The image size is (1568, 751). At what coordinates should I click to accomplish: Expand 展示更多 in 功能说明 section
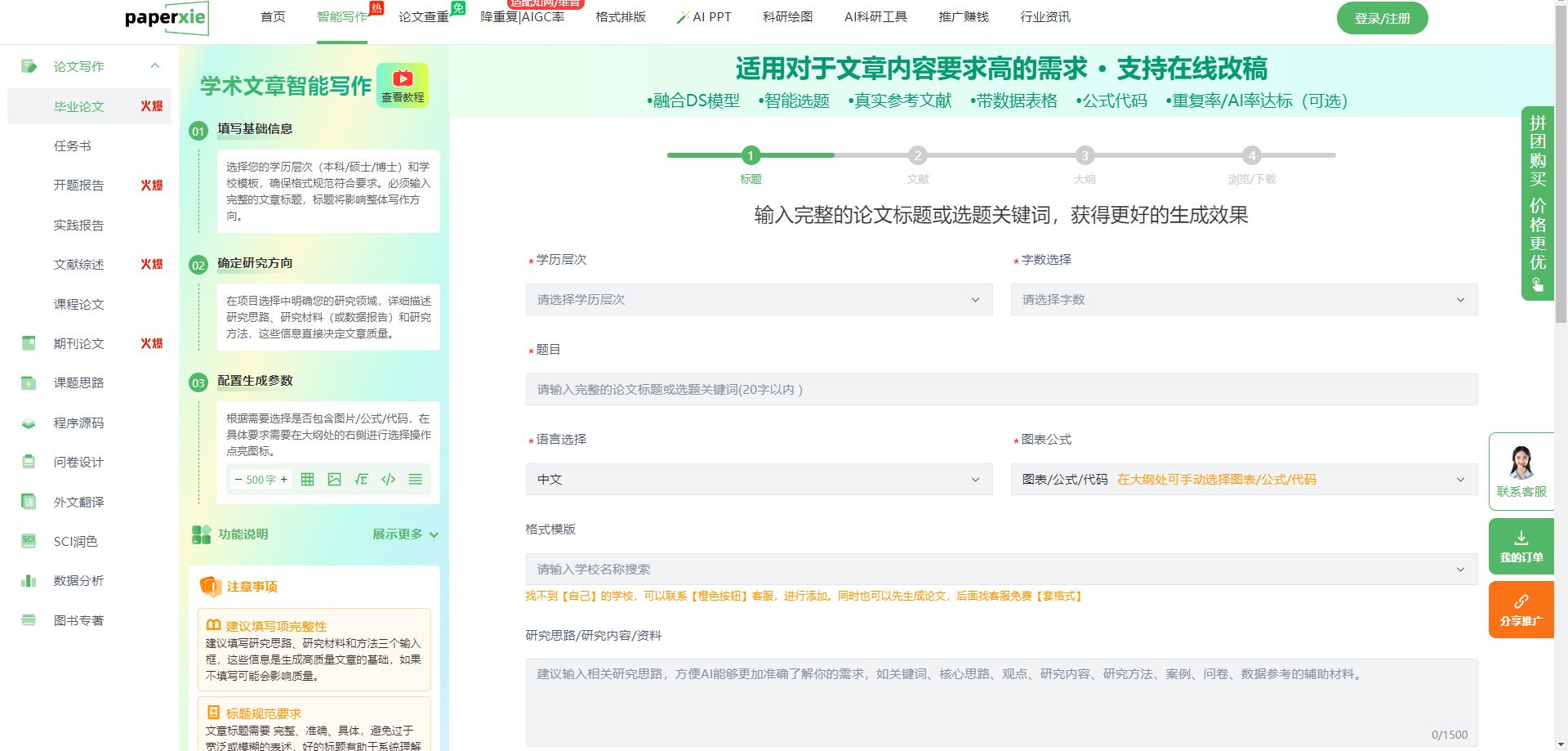405,534
